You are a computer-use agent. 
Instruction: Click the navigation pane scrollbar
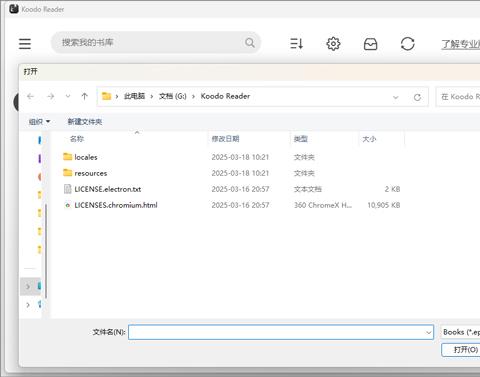click(x=46, y=250)
